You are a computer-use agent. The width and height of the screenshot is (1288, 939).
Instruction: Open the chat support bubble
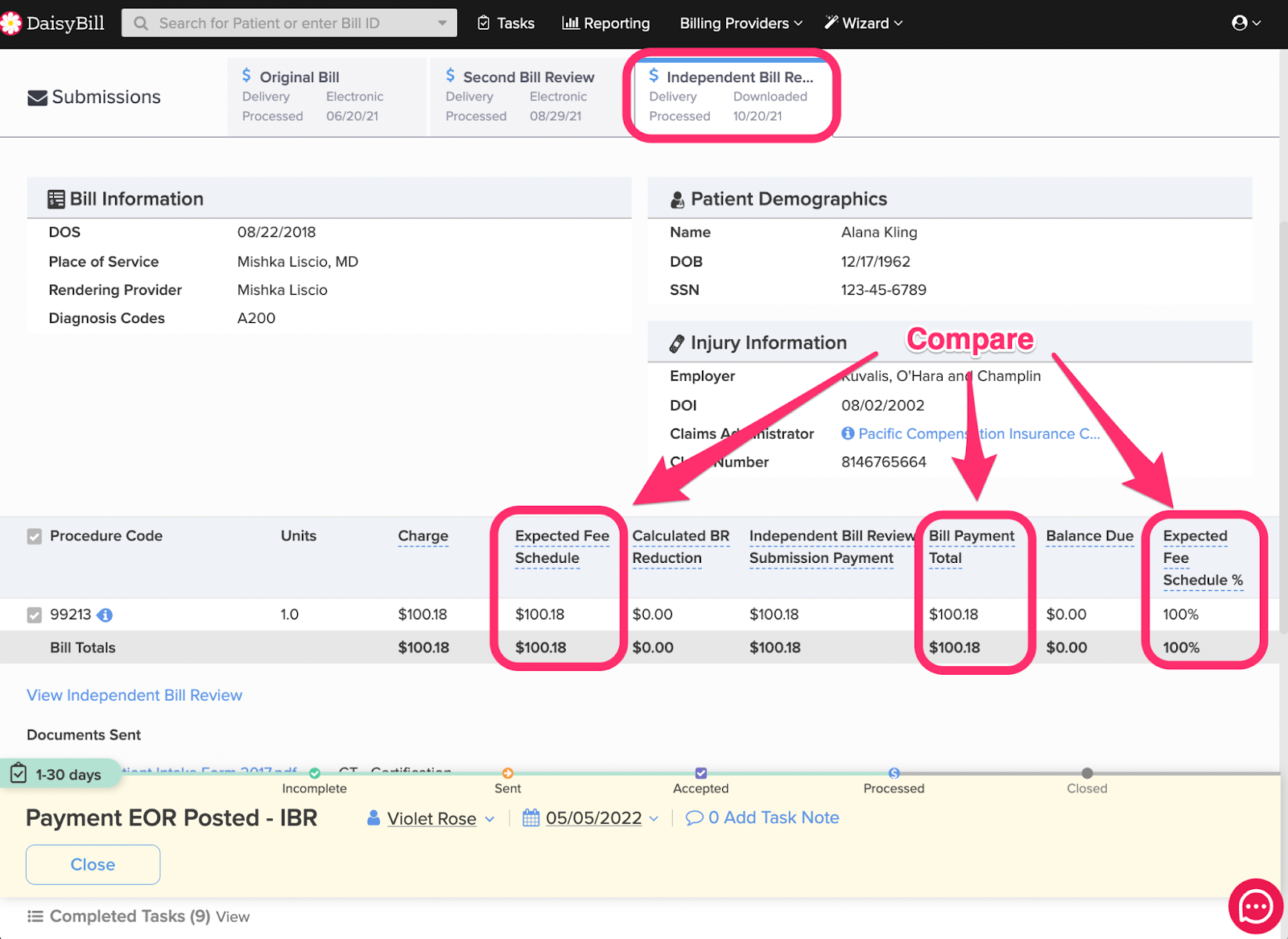click(1254, 905)
